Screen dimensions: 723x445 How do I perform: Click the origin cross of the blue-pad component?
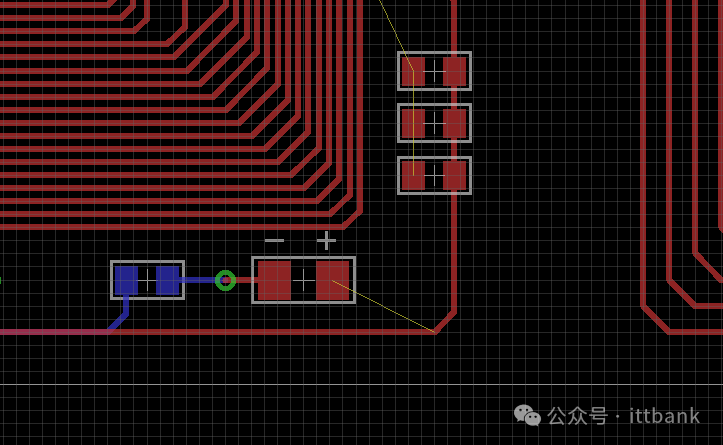148,280
